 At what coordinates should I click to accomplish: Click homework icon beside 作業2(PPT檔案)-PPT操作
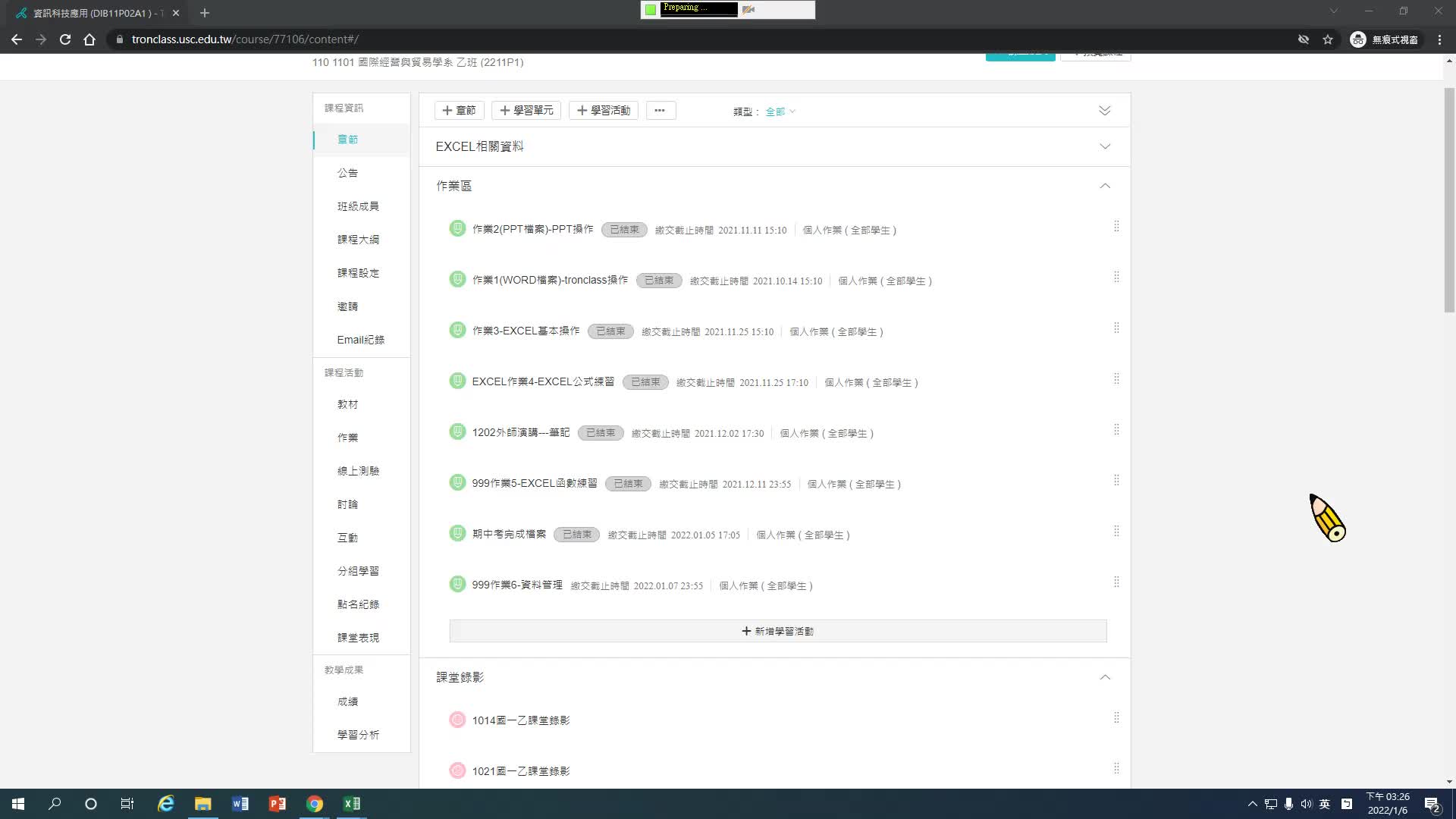pyautogui.click(x=457, y=228)
